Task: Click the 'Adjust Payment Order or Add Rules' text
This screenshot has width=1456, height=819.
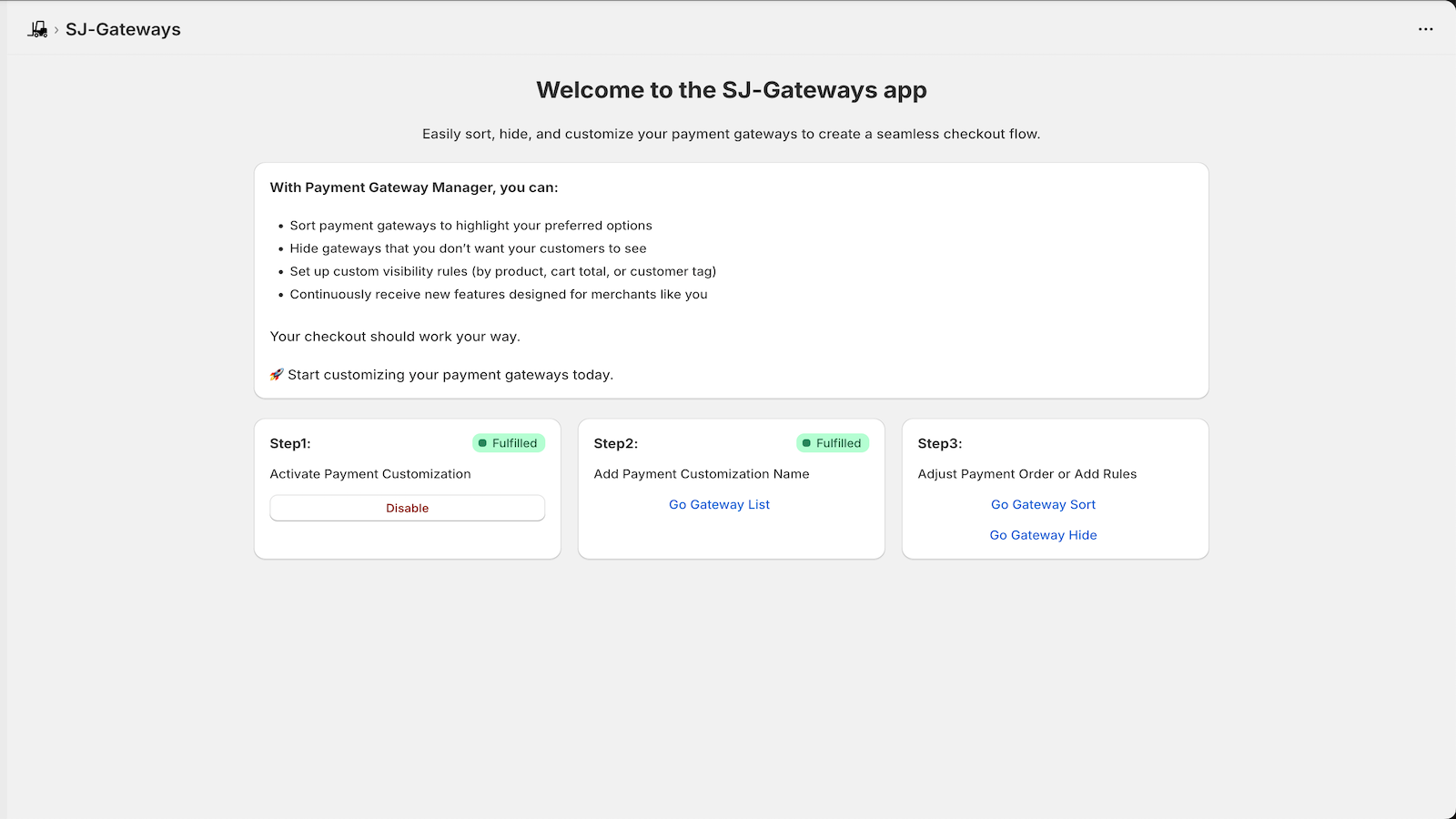Action: point(1026,474)
